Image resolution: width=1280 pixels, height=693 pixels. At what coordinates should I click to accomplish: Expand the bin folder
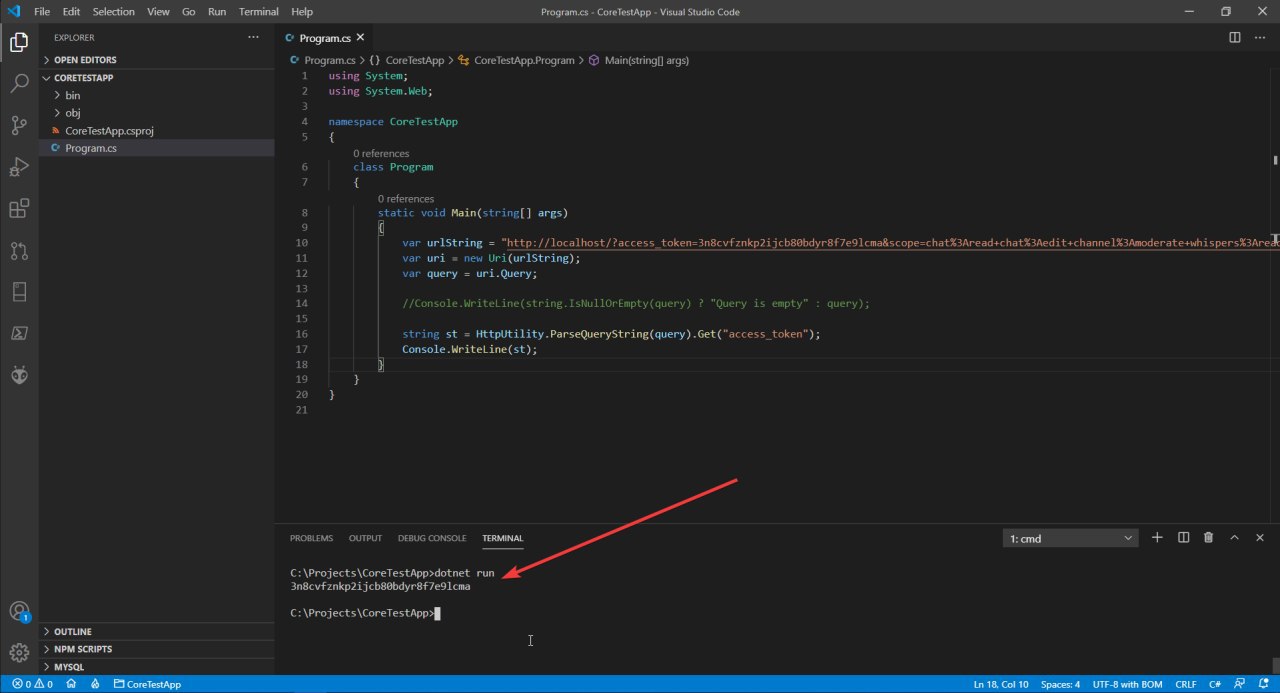[157, 95]
